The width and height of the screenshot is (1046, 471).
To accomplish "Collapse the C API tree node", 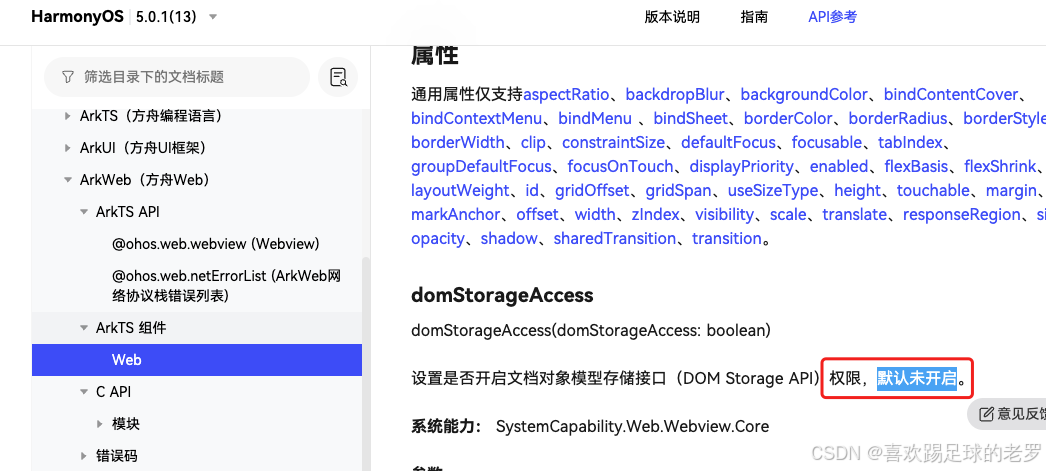I will click(x=83, y=392).
